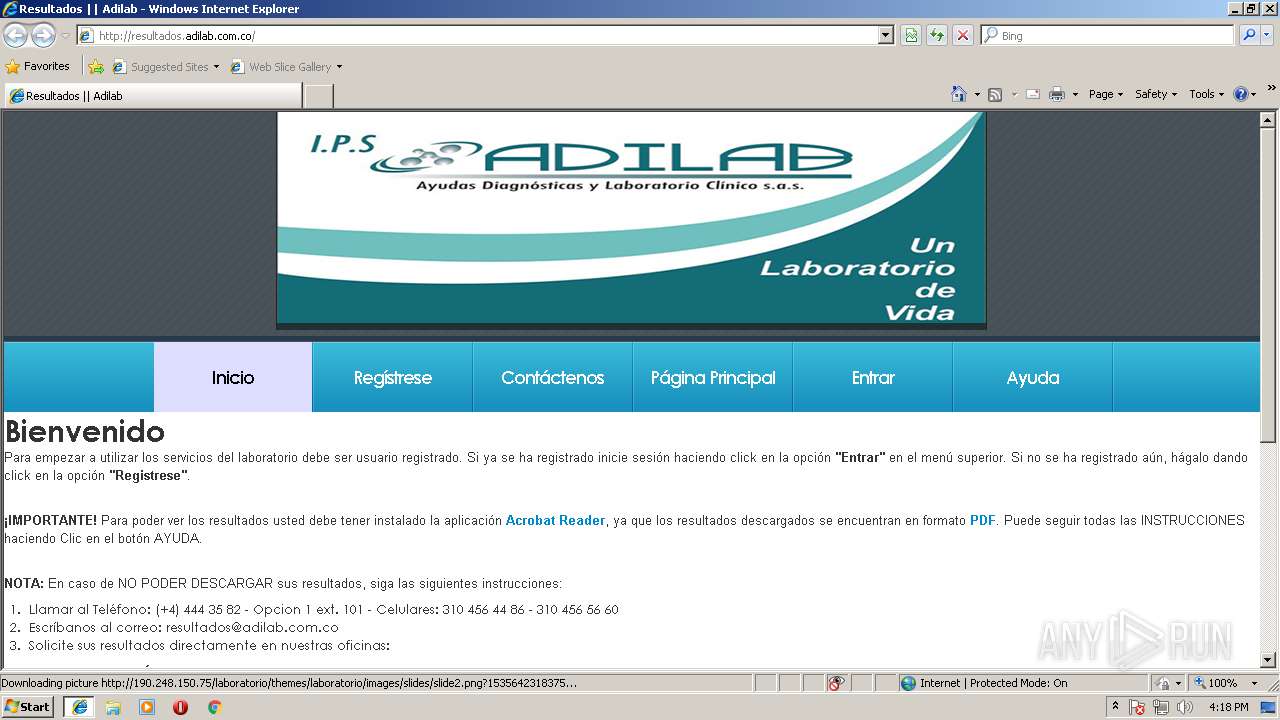Image resolution: width=1280 pixels, height=720 pixels.
Task: Open Windows Media Player on taskbar
Action: pos(147,707)
